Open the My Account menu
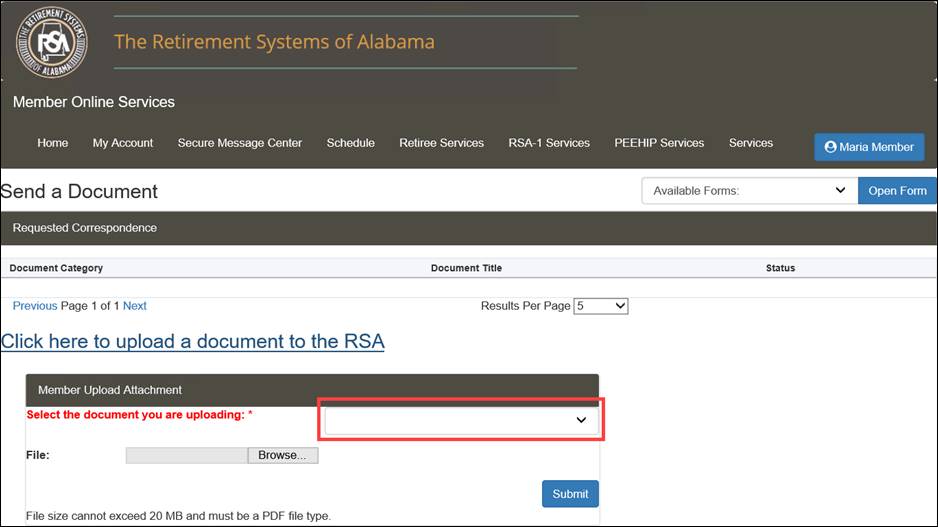 123,143
